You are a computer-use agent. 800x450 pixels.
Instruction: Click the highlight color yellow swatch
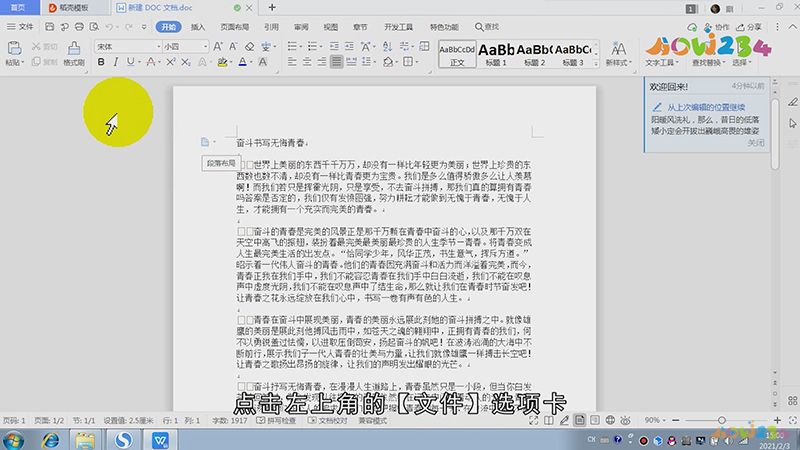coord(222,62)
